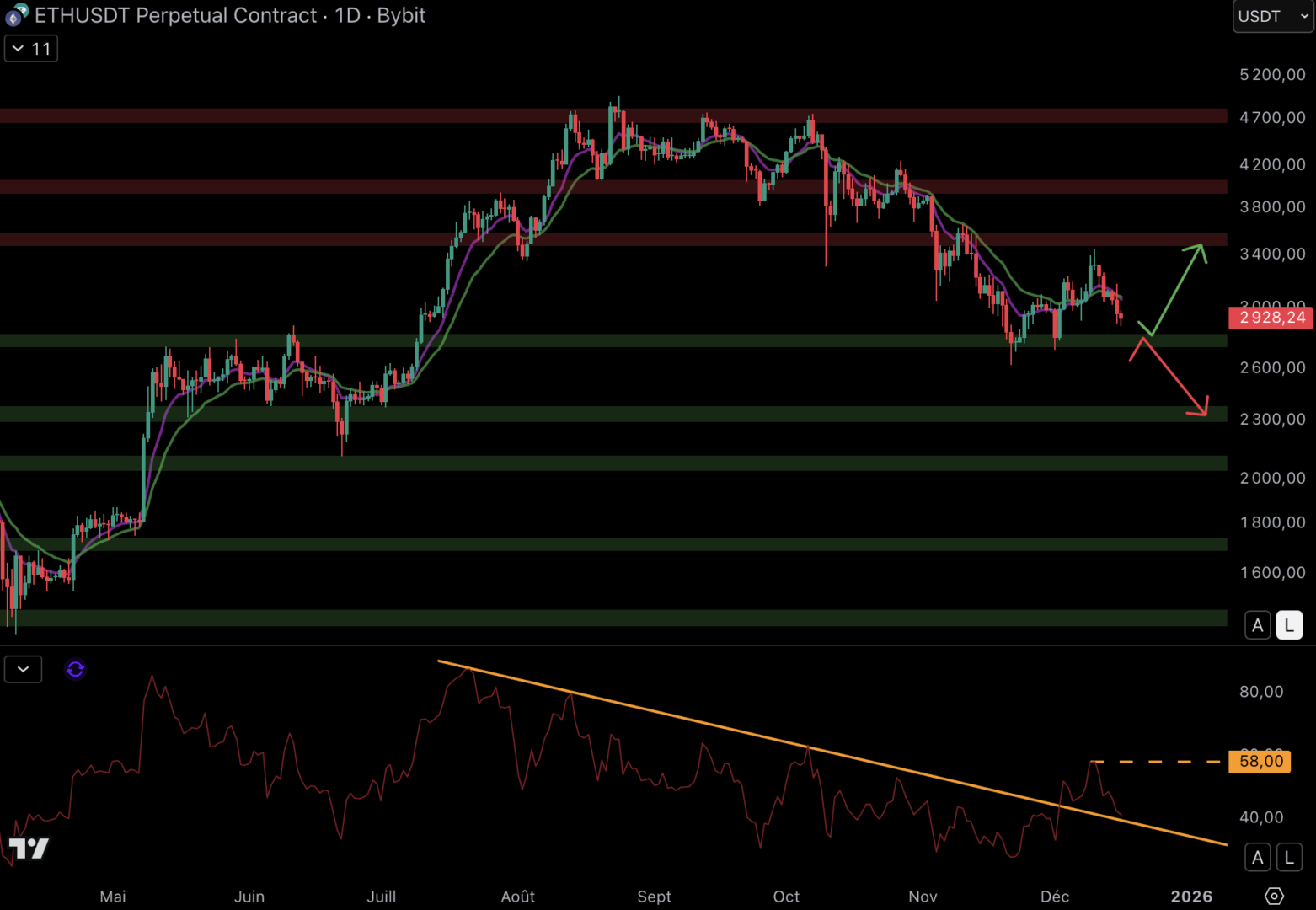Toggle auto scale on main price pane
The width and height of the screenshot is (1316, 910).
pos(1257,625)
